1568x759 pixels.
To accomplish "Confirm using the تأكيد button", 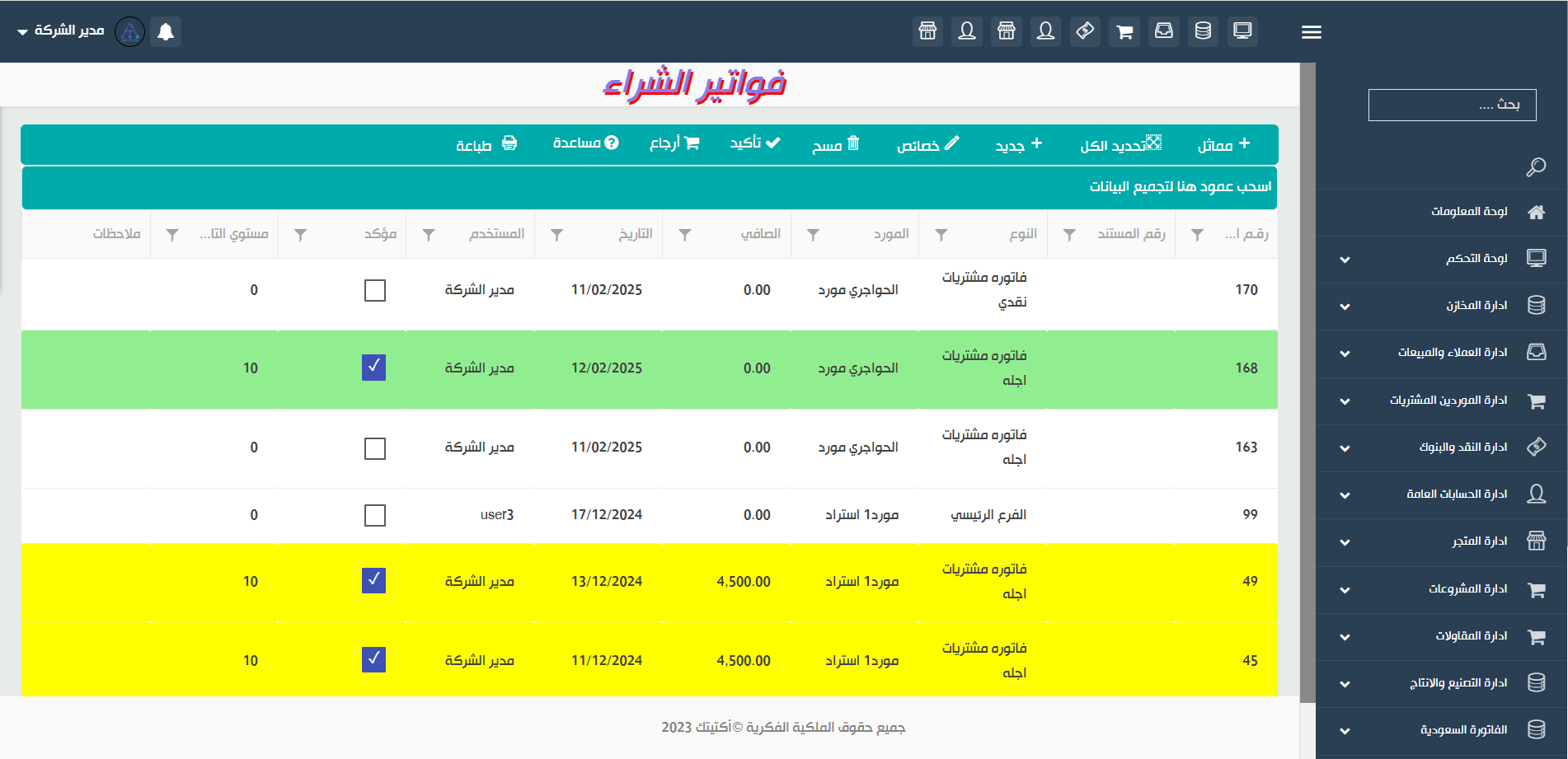I will pos(754,143).
